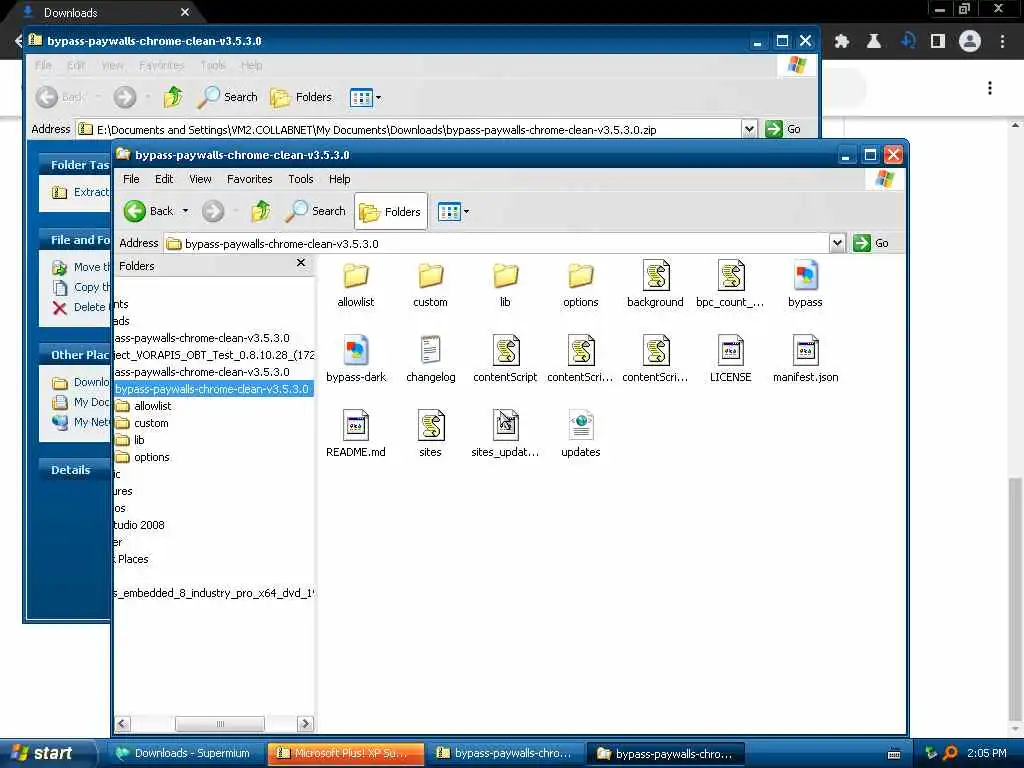
Task: Open the Favorites menu in front window
Action: [x=249, y=179]
